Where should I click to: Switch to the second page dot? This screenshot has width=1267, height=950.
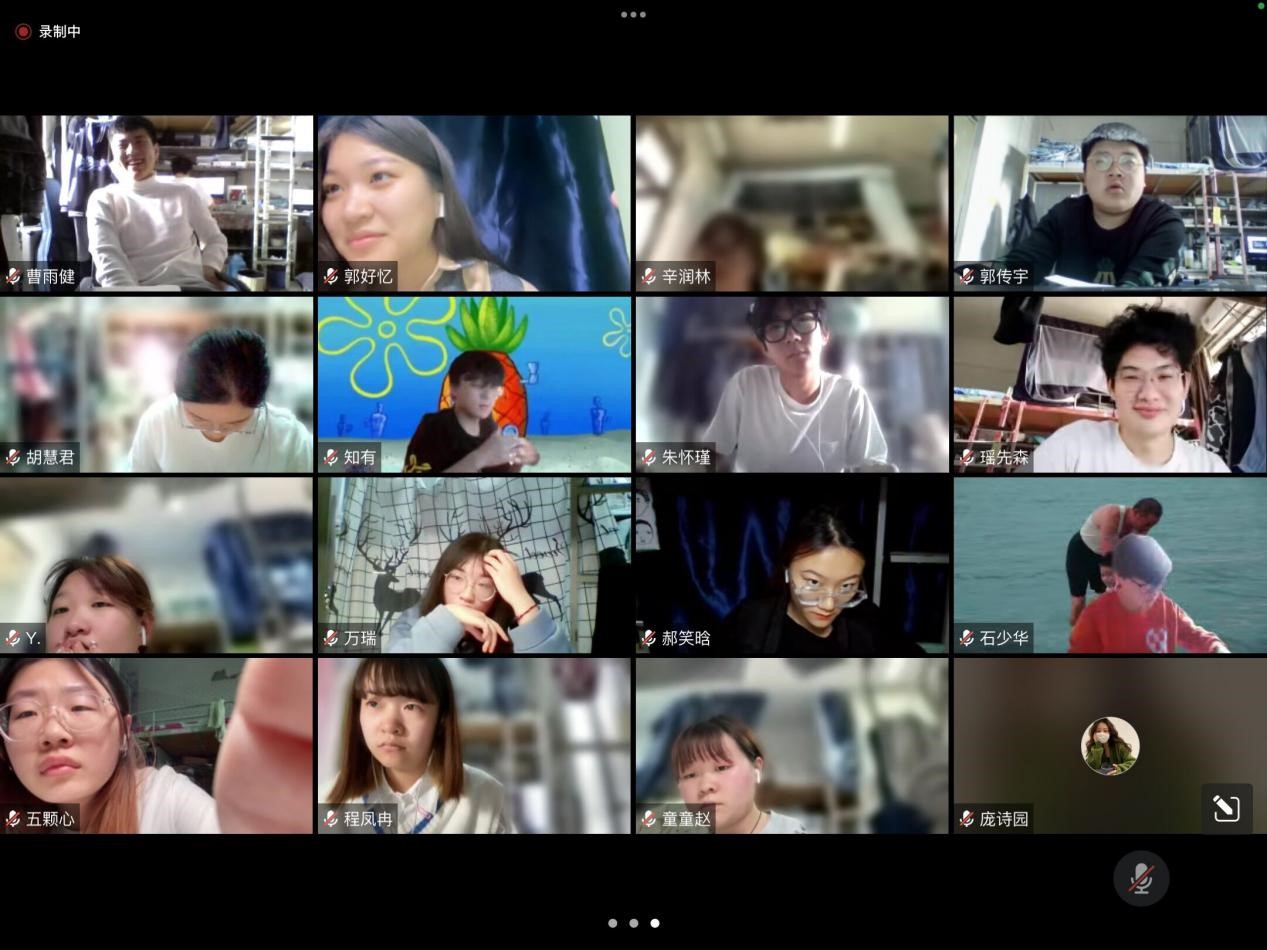tap(634, 923)
